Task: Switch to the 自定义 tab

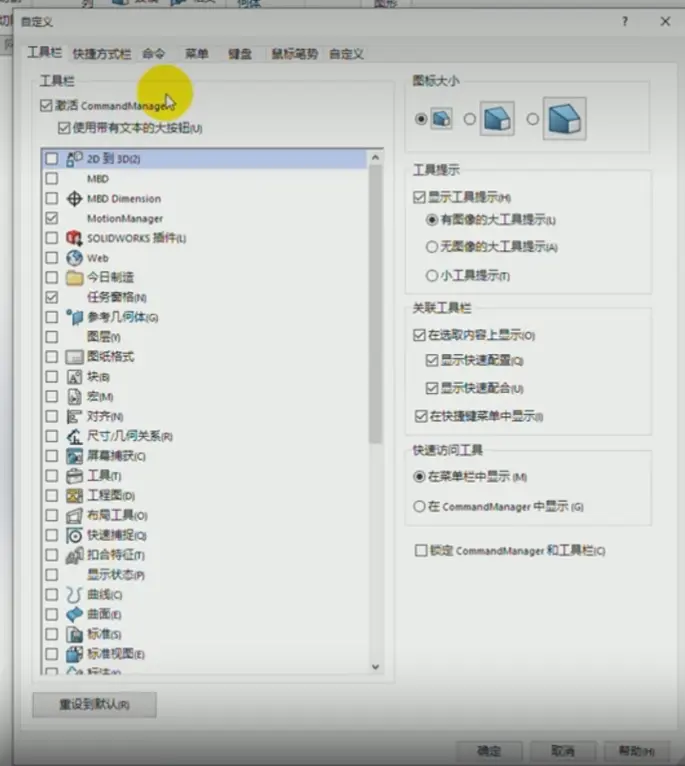Action: click(x=346, y=54)
